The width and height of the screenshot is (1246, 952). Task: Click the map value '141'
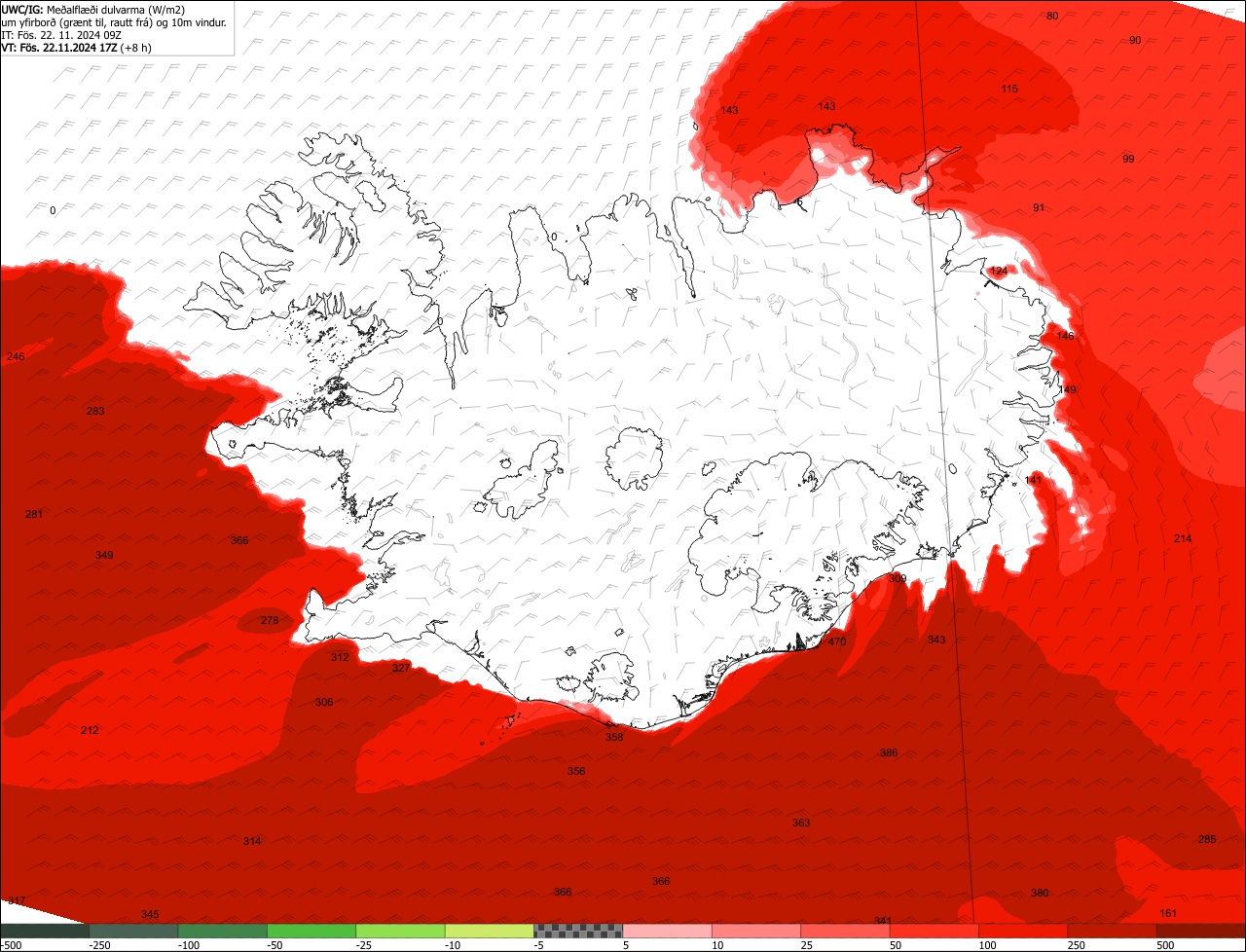(x=1034, y=480)
